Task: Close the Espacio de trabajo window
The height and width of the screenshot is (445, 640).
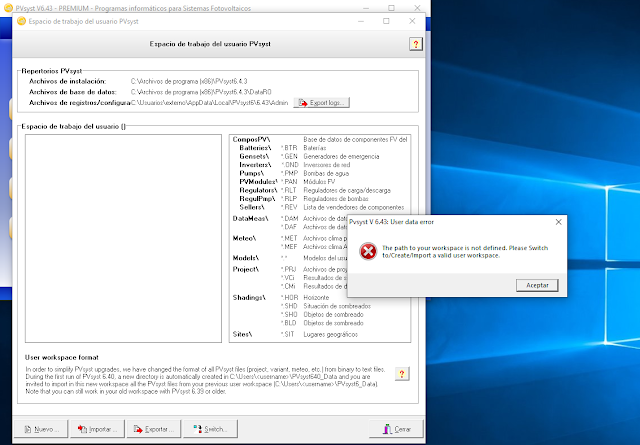Action: tap(412, 21)
